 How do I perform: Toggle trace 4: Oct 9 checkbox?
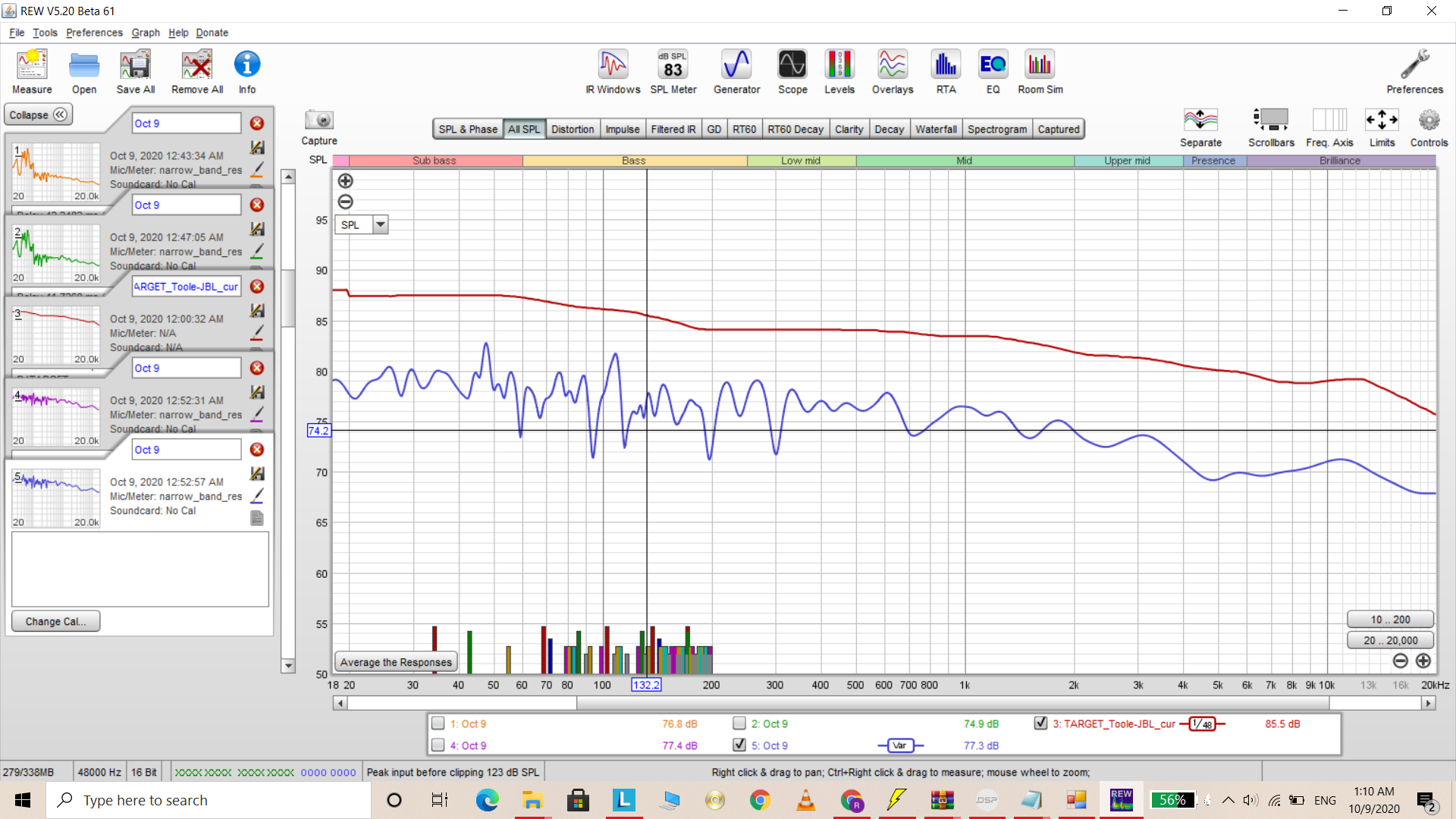(x=438, y=745)
